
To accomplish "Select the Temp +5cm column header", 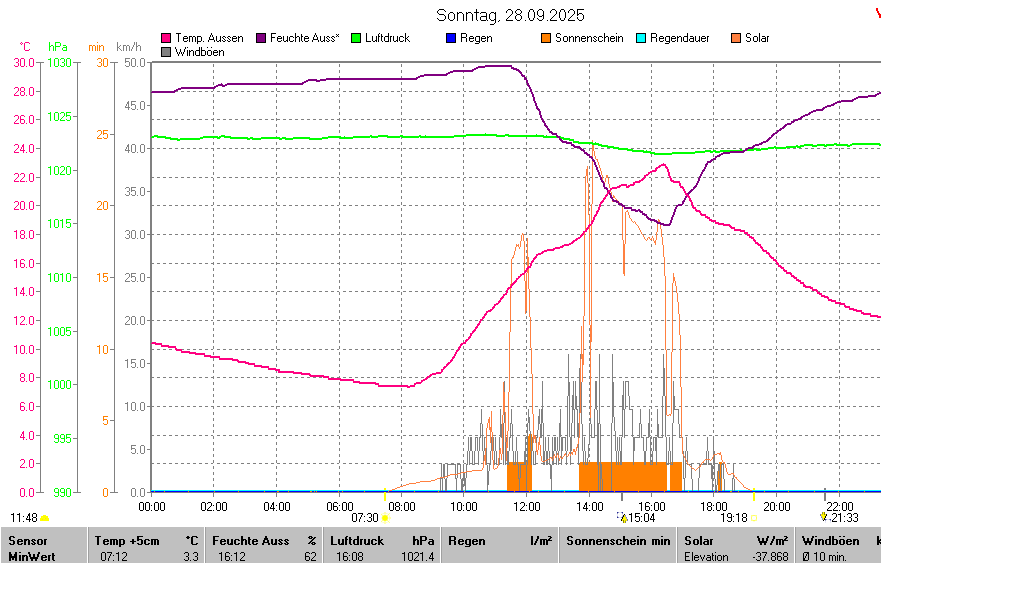I will point(146,541).
